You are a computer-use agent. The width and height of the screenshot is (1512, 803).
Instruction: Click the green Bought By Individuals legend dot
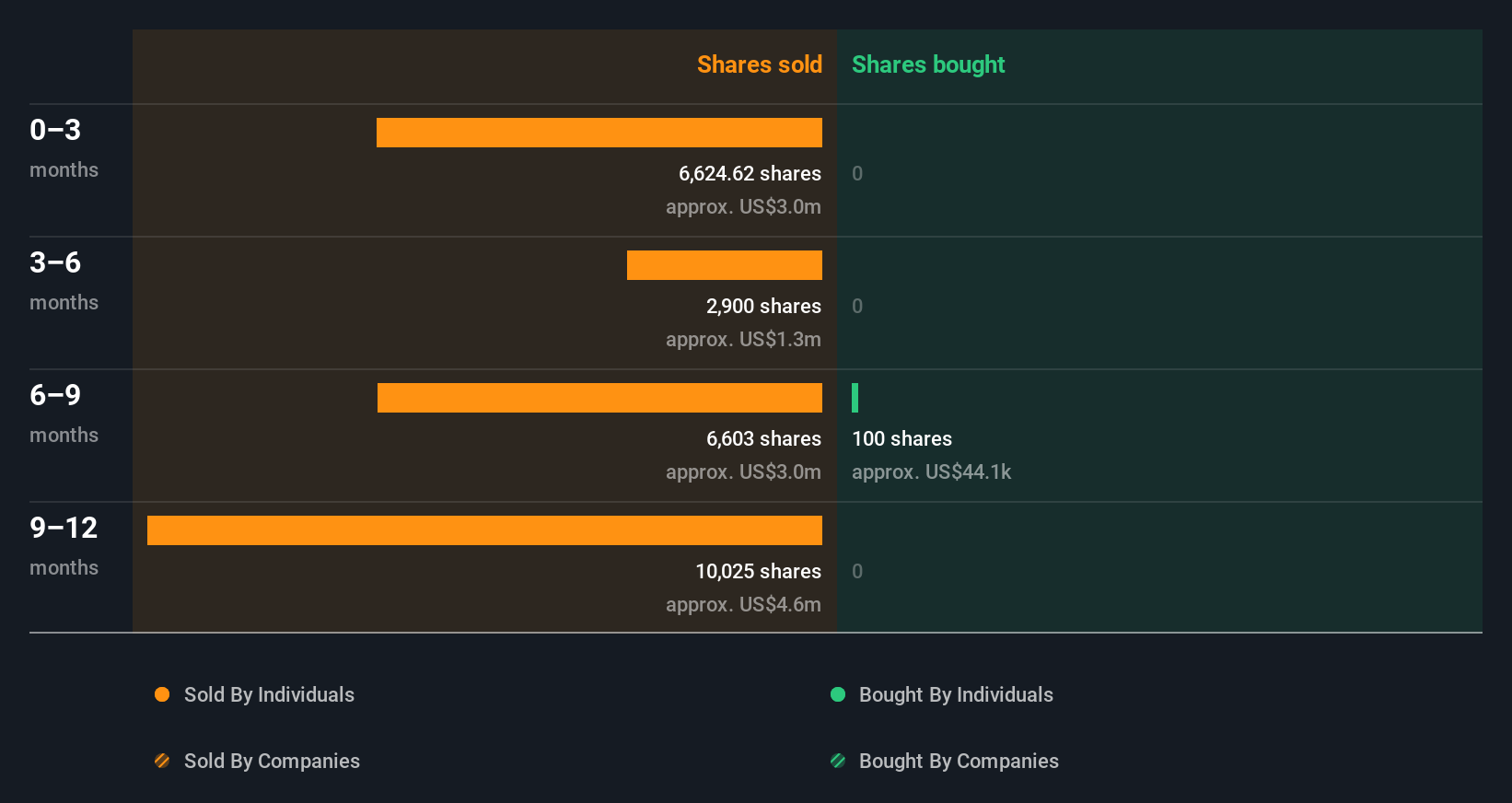tap(838, 694)
